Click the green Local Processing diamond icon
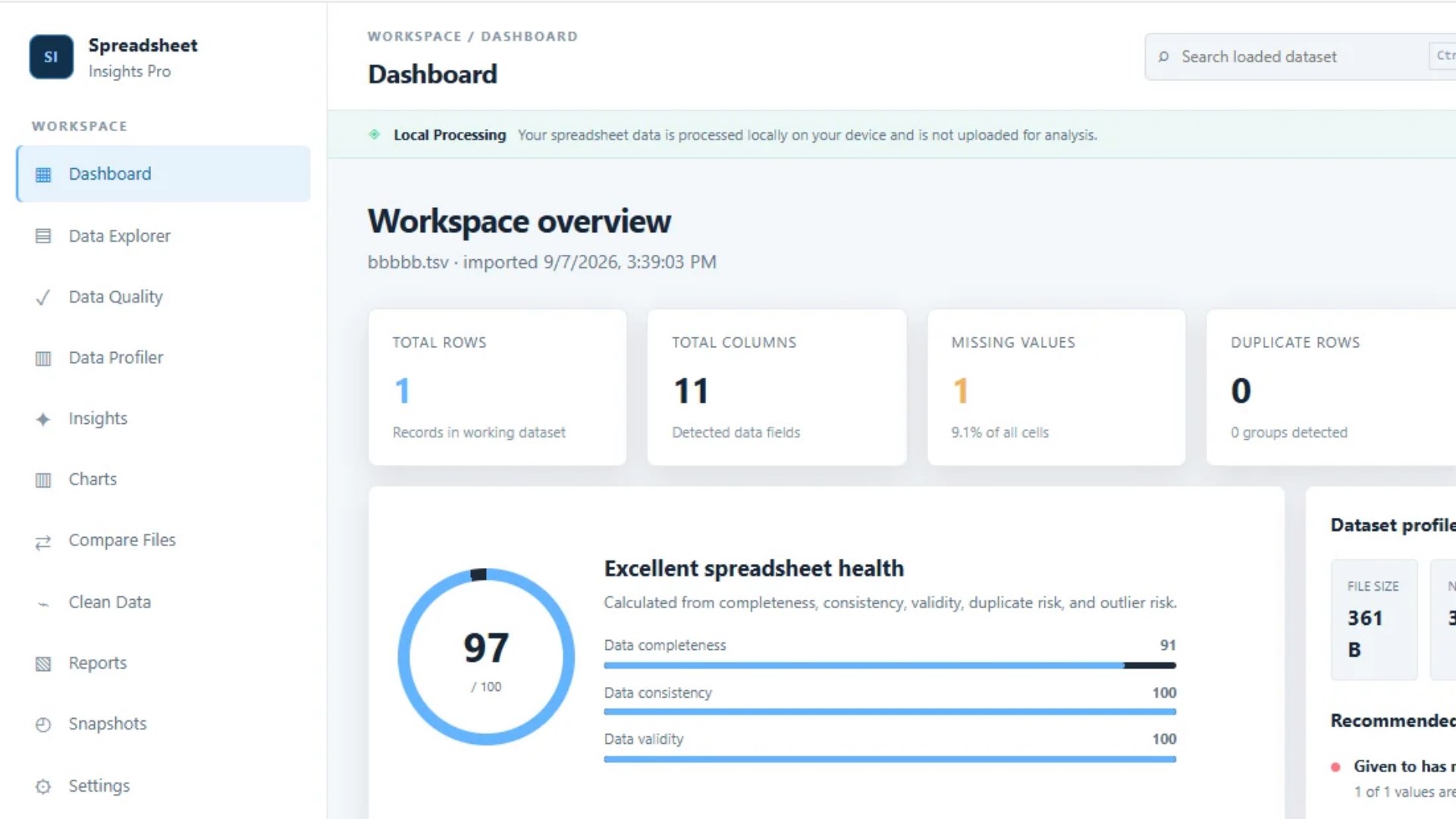Image resolution: width=1456 pixels, height=819 pixels. click(x=375, y=134)
